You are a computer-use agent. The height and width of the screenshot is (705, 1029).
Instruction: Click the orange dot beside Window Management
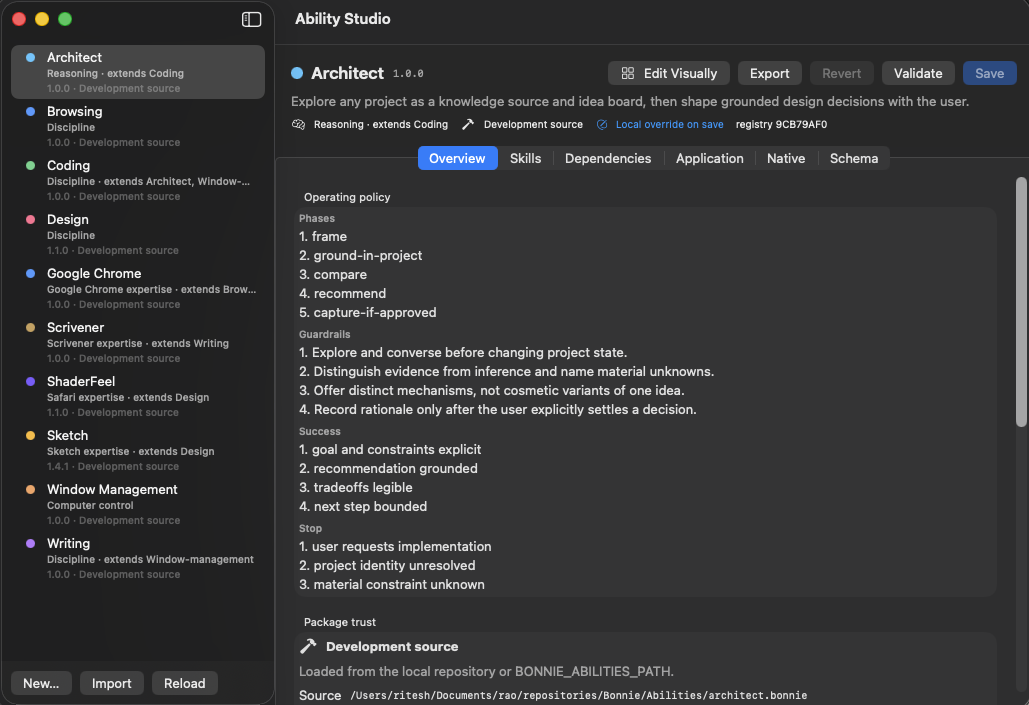[30, 489]
